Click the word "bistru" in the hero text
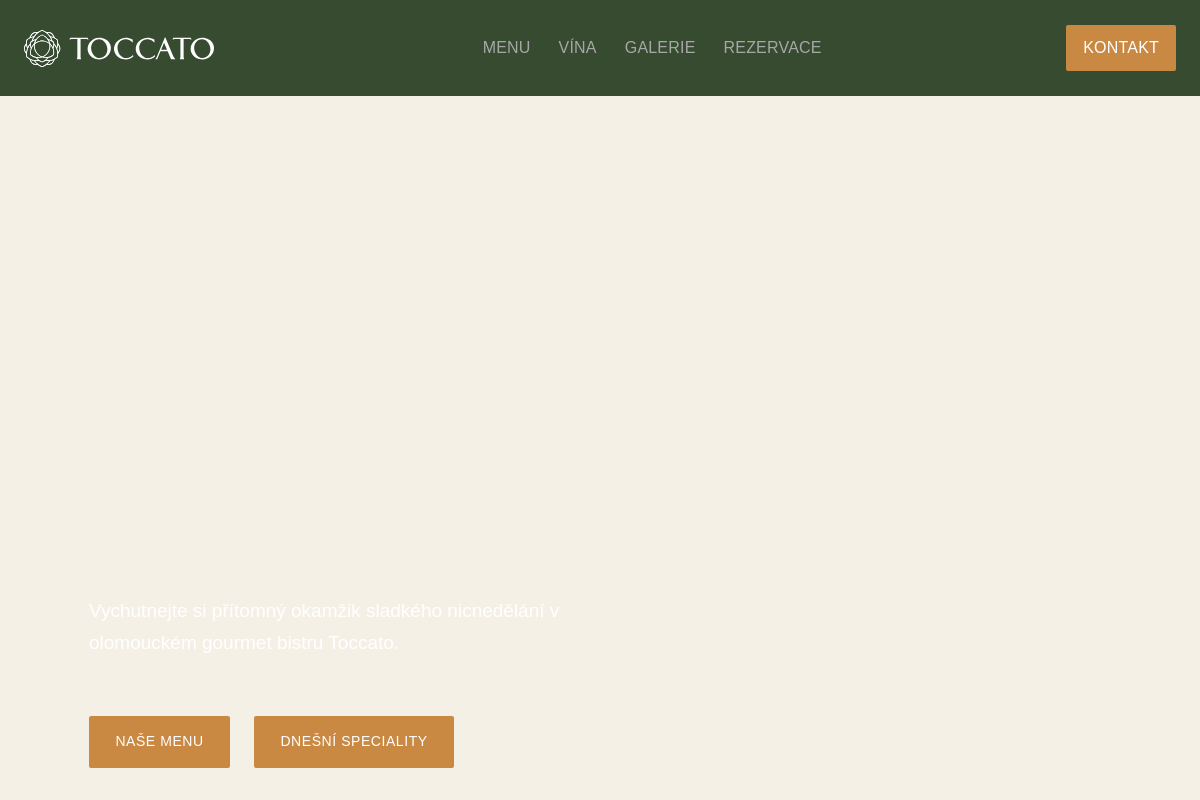The width and height of the screenshot is (1200, 800). point(299,643)
